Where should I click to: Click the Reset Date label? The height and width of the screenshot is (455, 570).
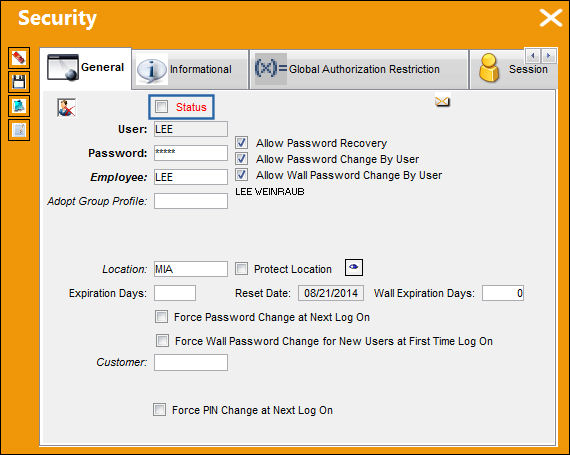[x=263, y=293]
